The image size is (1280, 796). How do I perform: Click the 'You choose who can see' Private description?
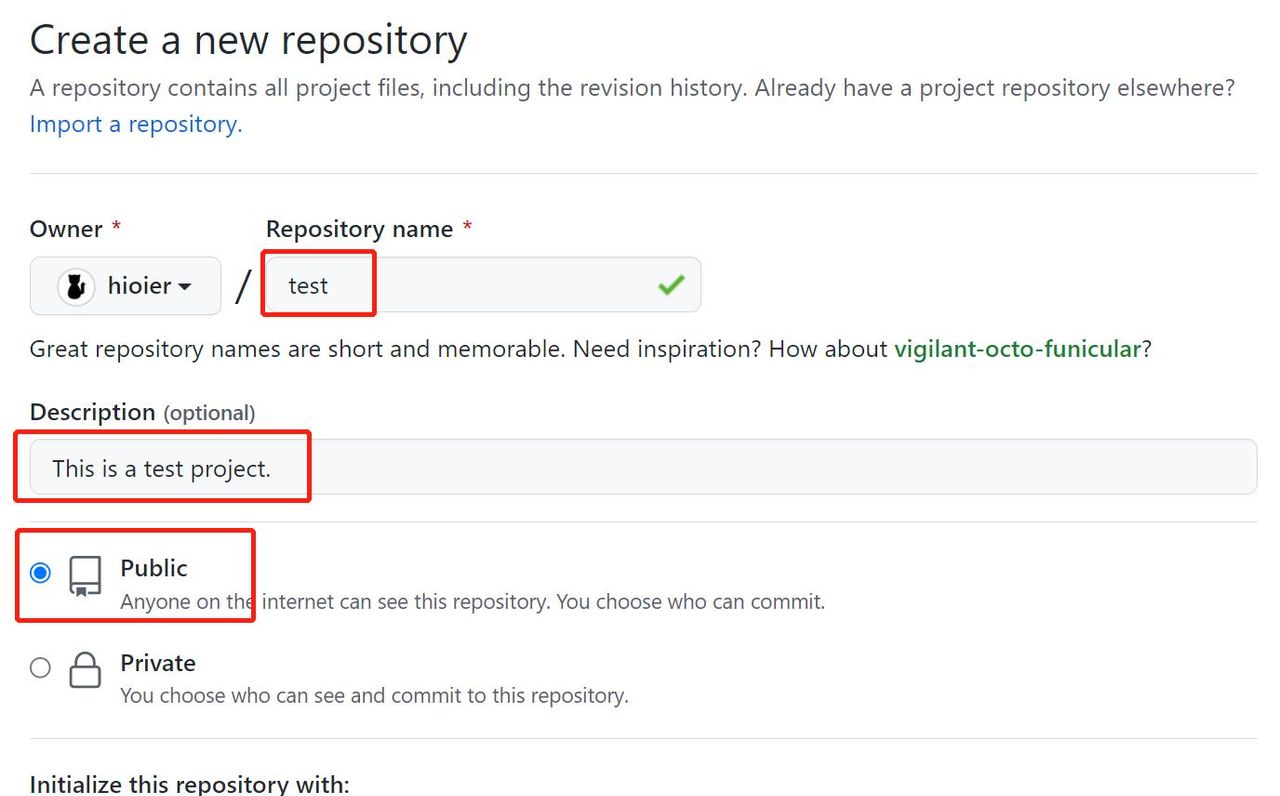coord(374,696)
